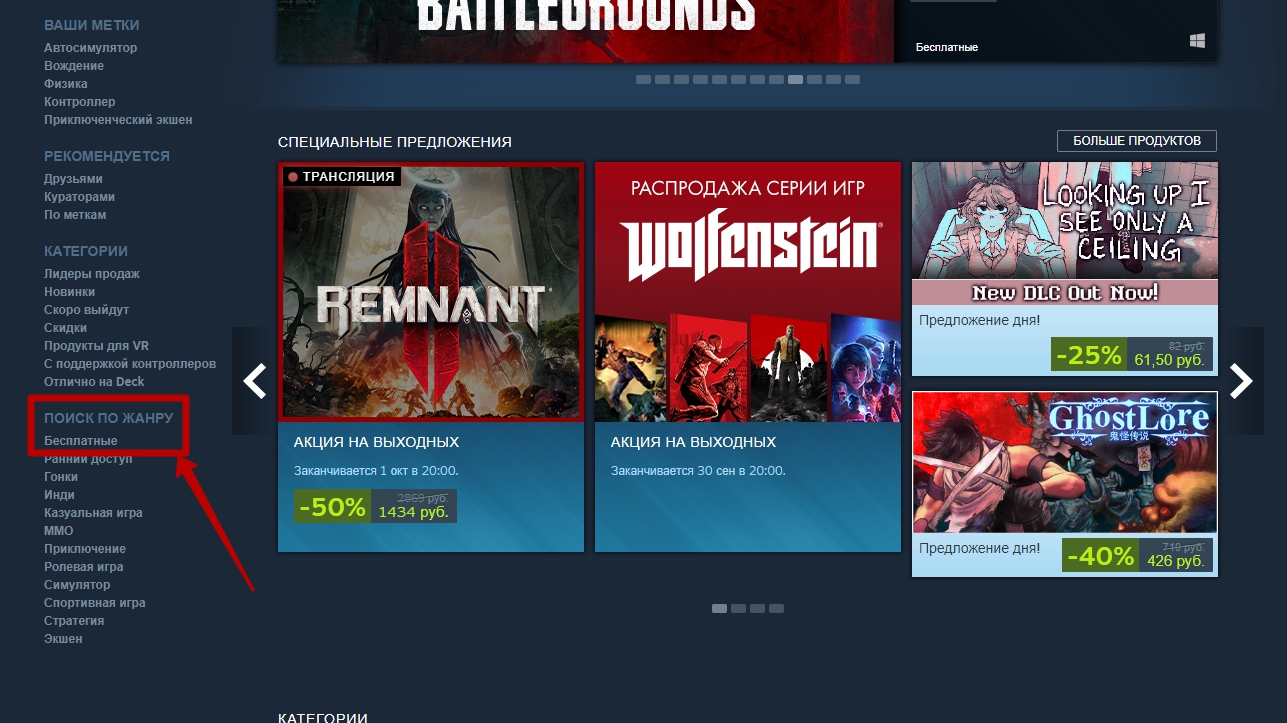Go to Скоро выйдут category
Image resolution: width=1287 pixels, height=723 pixels.
tap(87, 310)
